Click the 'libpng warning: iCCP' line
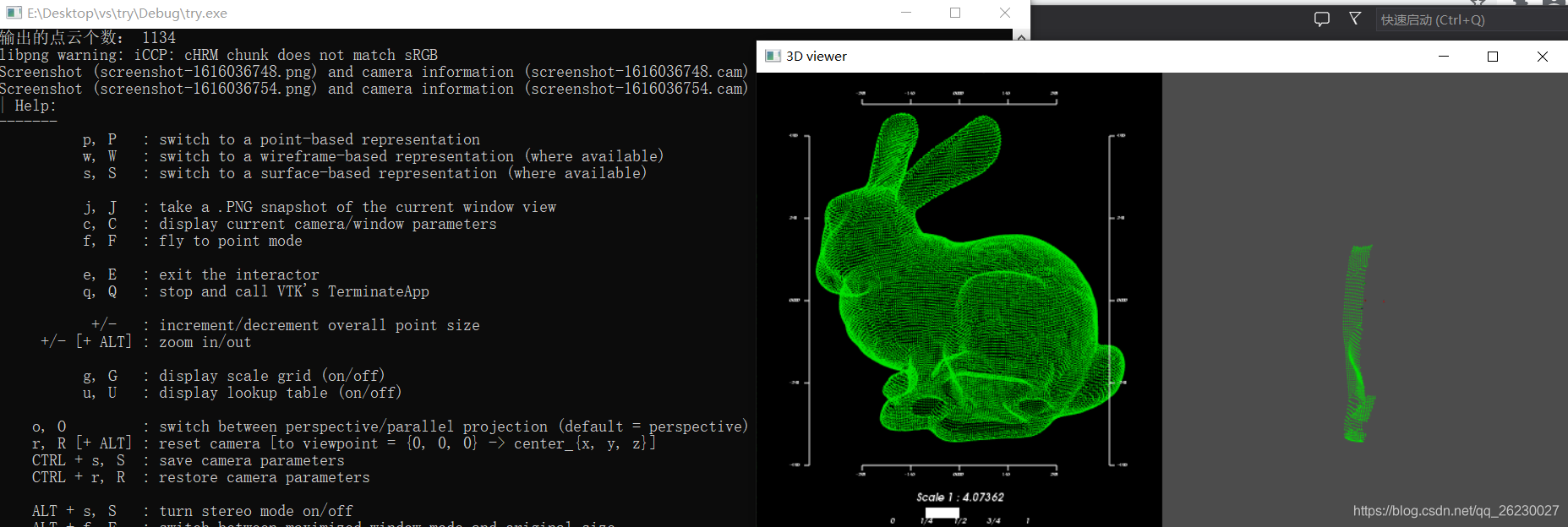The height and width of the screenshot is (527, 1568). (219, 55)
